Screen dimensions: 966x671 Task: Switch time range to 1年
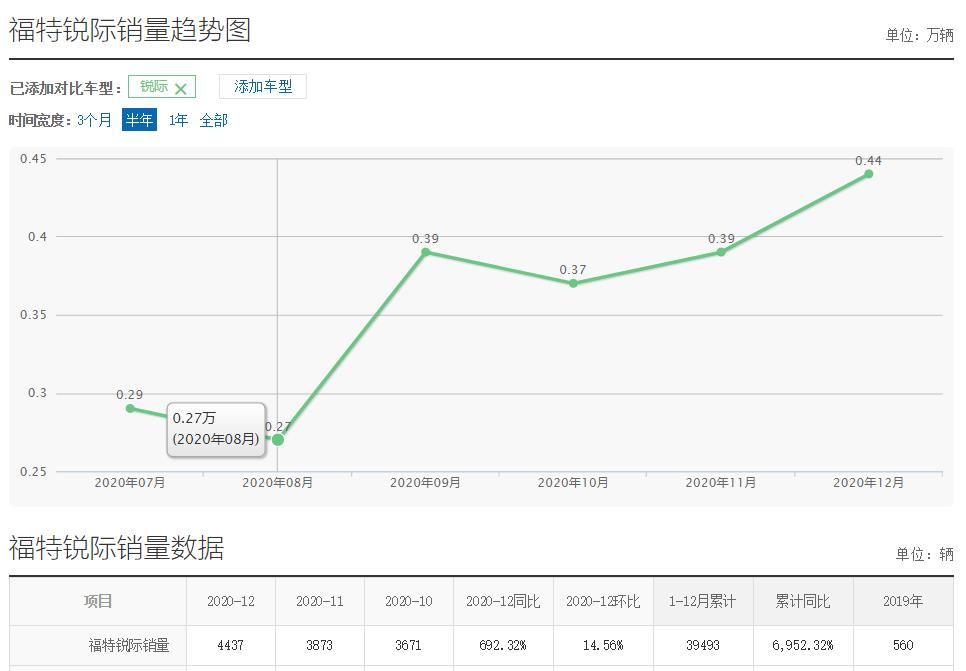[x=178, y=120]
